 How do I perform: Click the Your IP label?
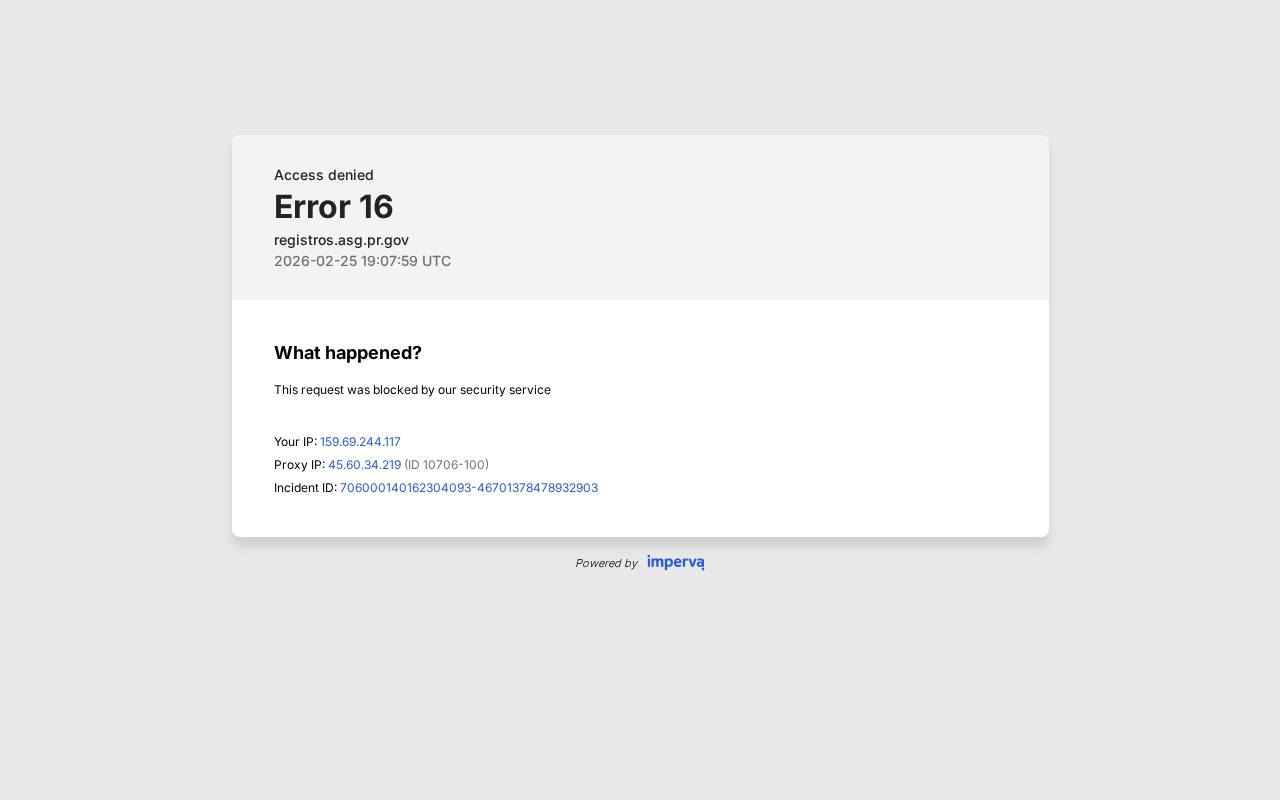[295, 442]
